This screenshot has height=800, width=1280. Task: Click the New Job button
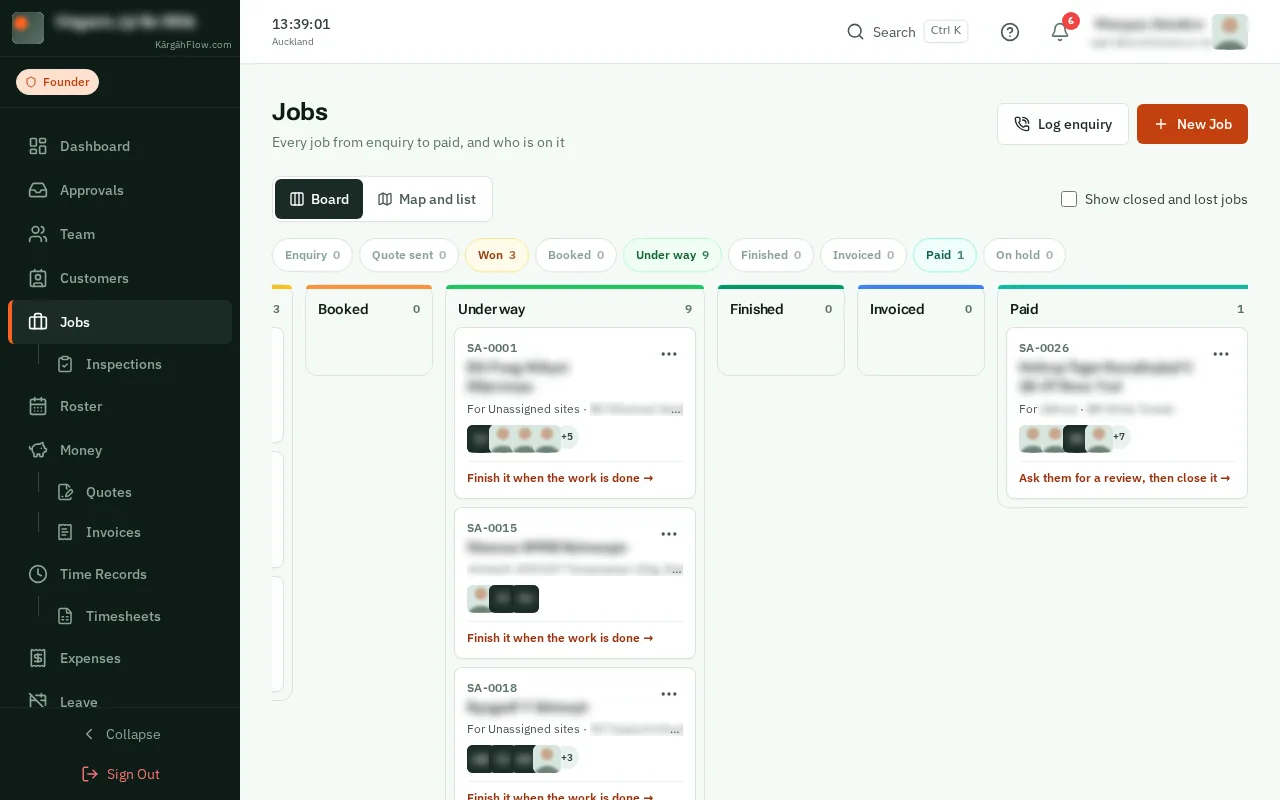[x=1192, y=124]
